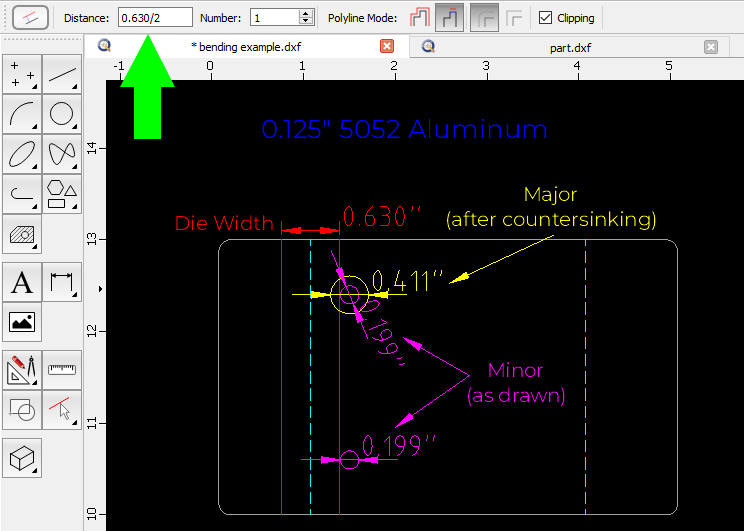Close the bending example.dxf tab

pyautogui.click(x=387, y=47)
